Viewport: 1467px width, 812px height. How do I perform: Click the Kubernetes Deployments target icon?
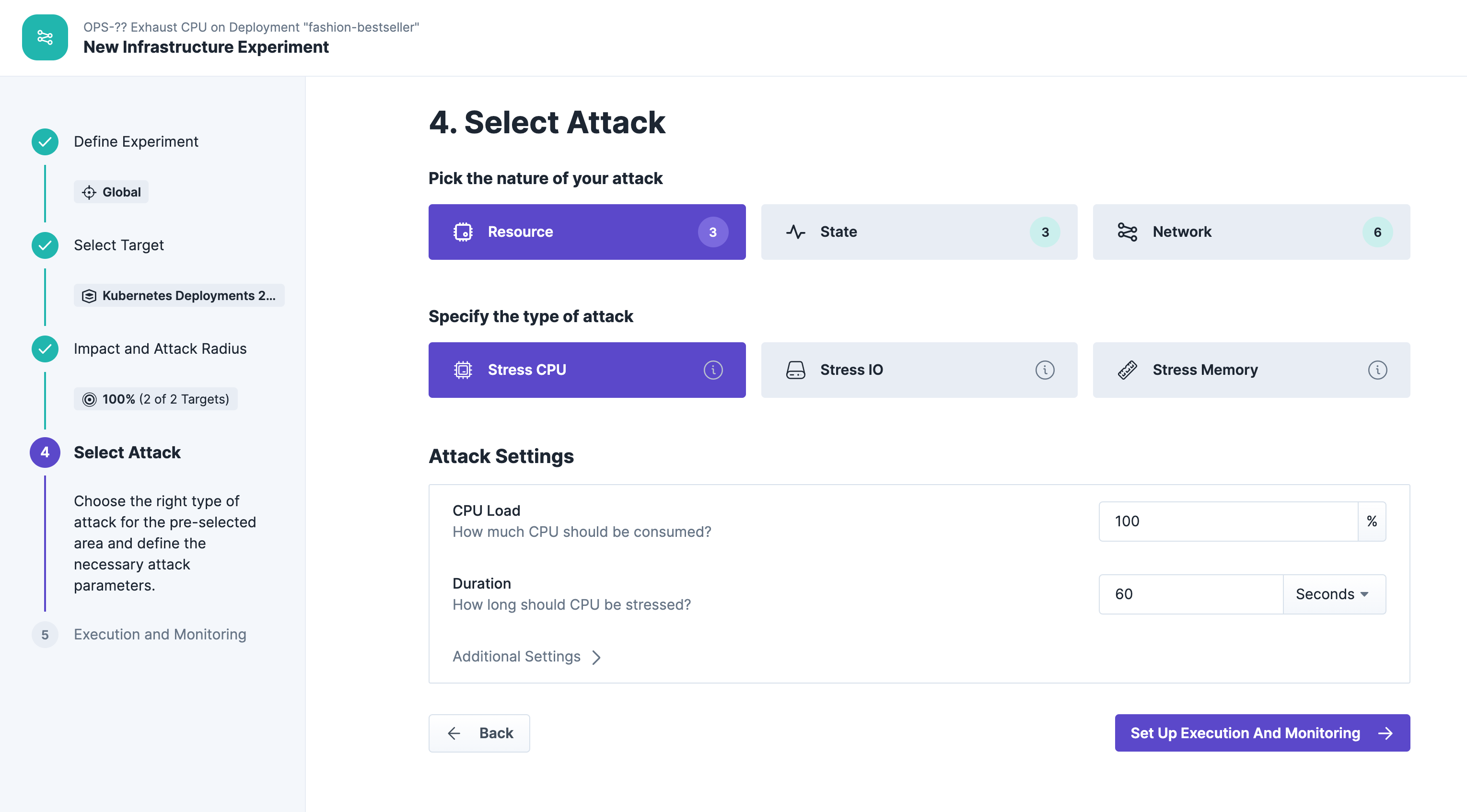[89, 296]
